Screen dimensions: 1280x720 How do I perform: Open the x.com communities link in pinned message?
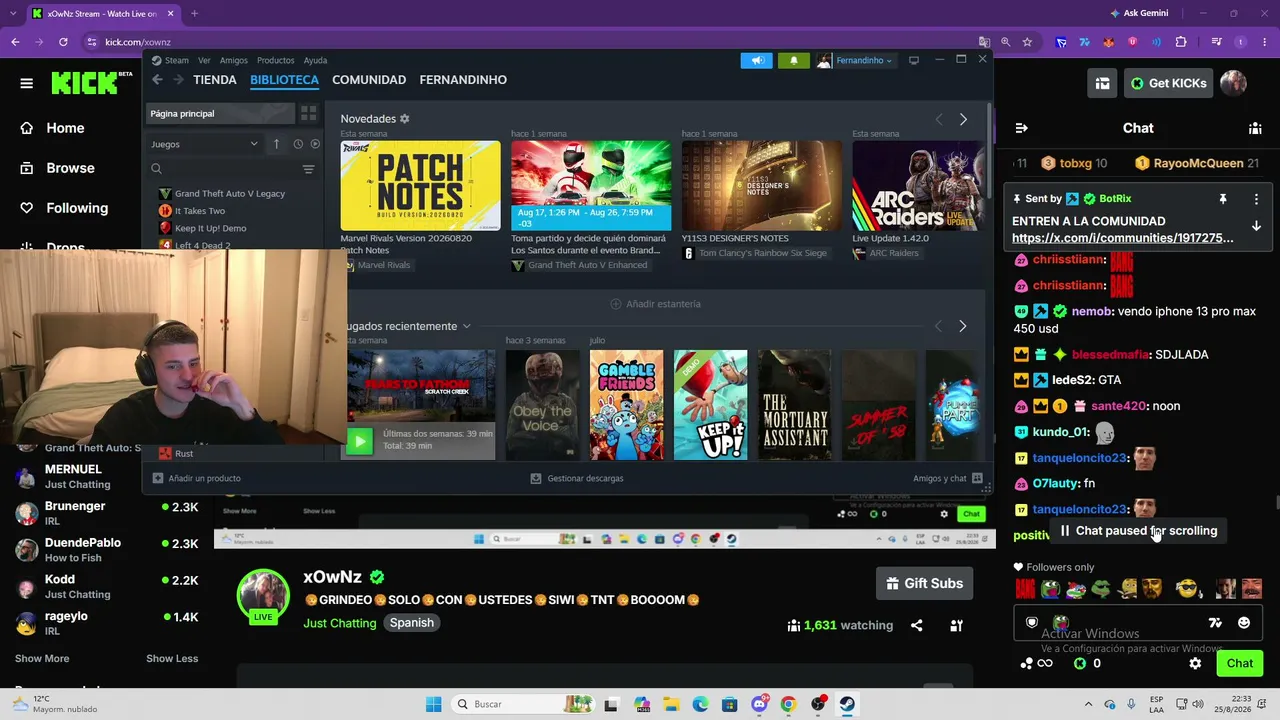(1122, 238)
